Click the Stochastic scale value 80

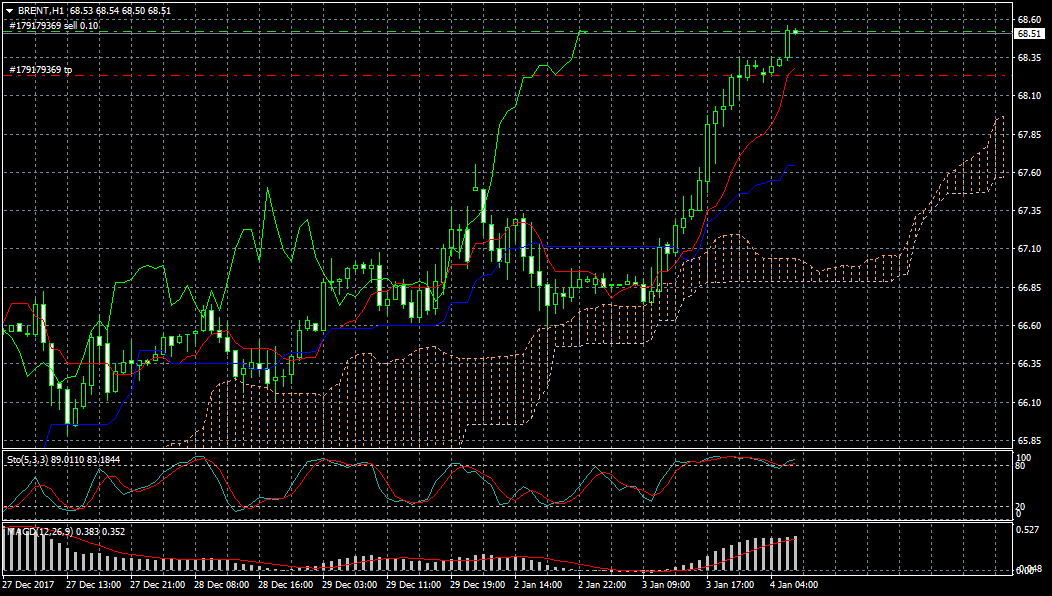coord(1021,466)
